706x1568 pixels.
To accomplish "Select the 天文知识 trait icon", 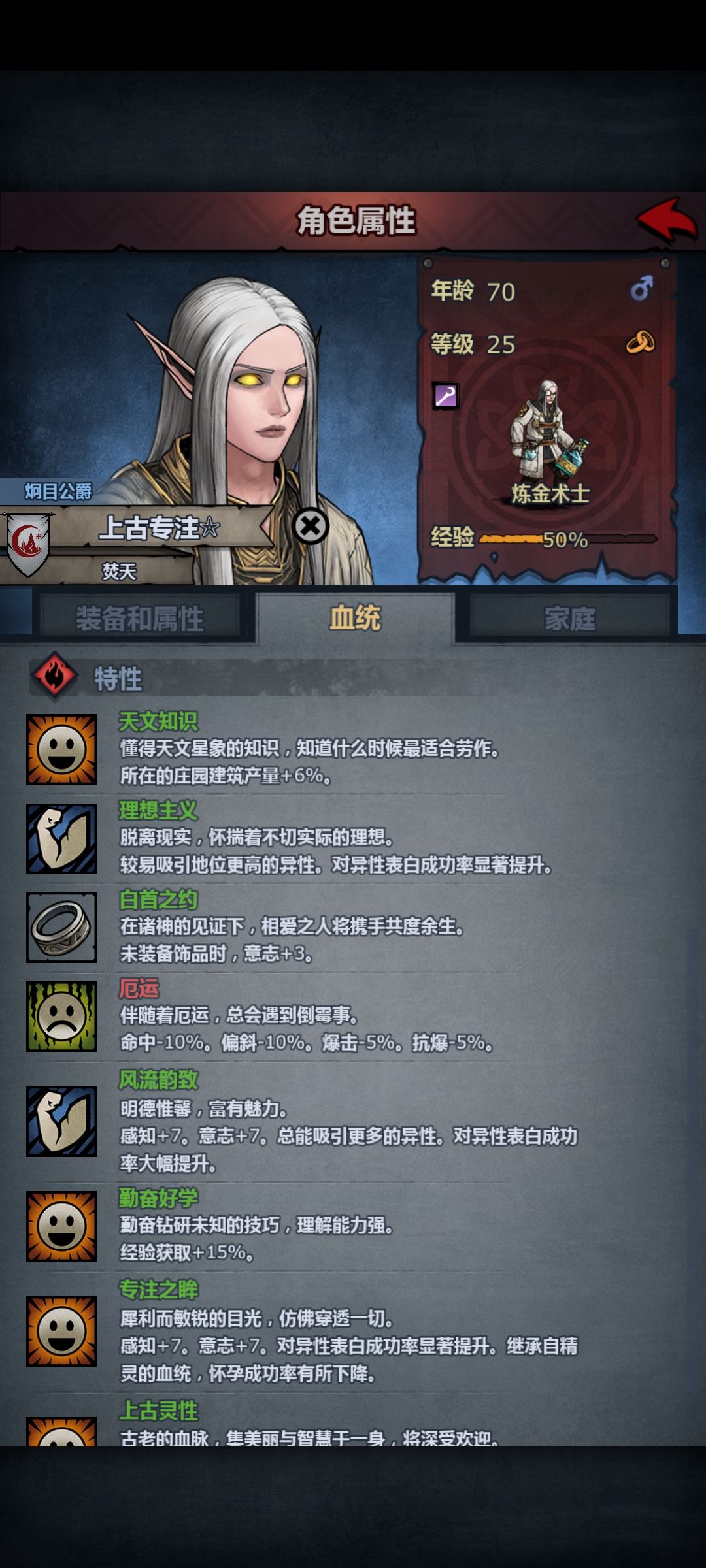I will coord(61,749).
